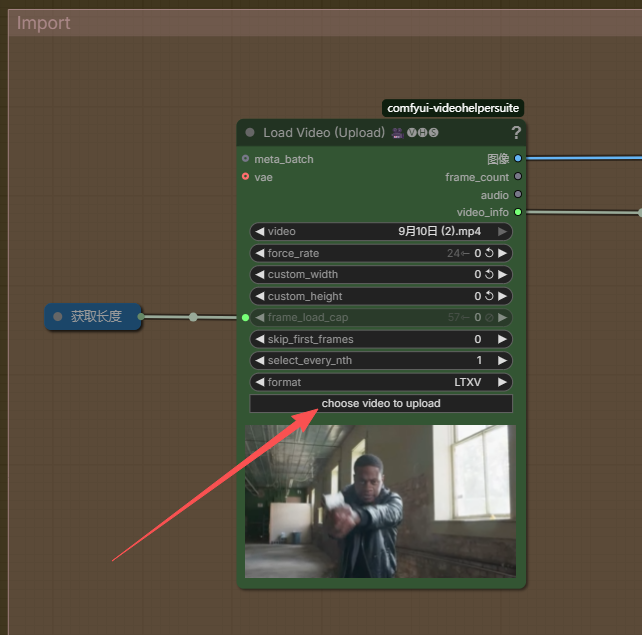Screen dimensions: 642x635
Task: Reset custom_width with its reset icon
Action: [x=489, y=274]
